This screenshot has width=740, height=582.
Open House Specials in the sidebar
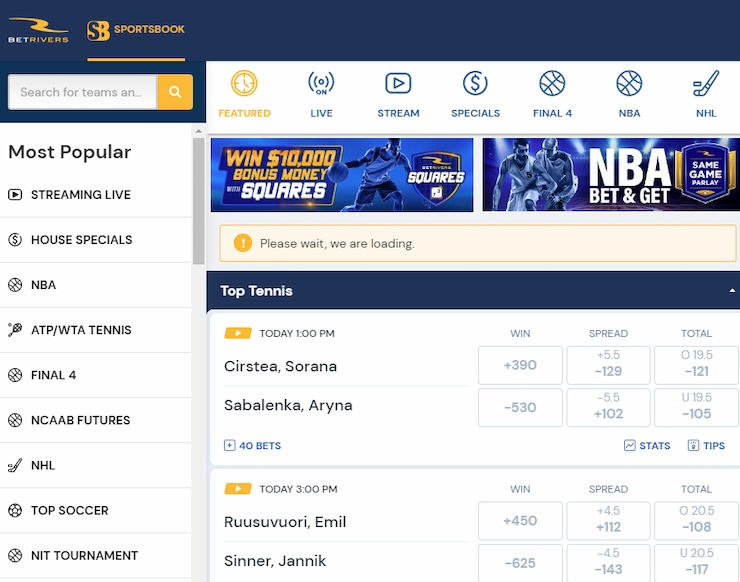tap(95, 240)
